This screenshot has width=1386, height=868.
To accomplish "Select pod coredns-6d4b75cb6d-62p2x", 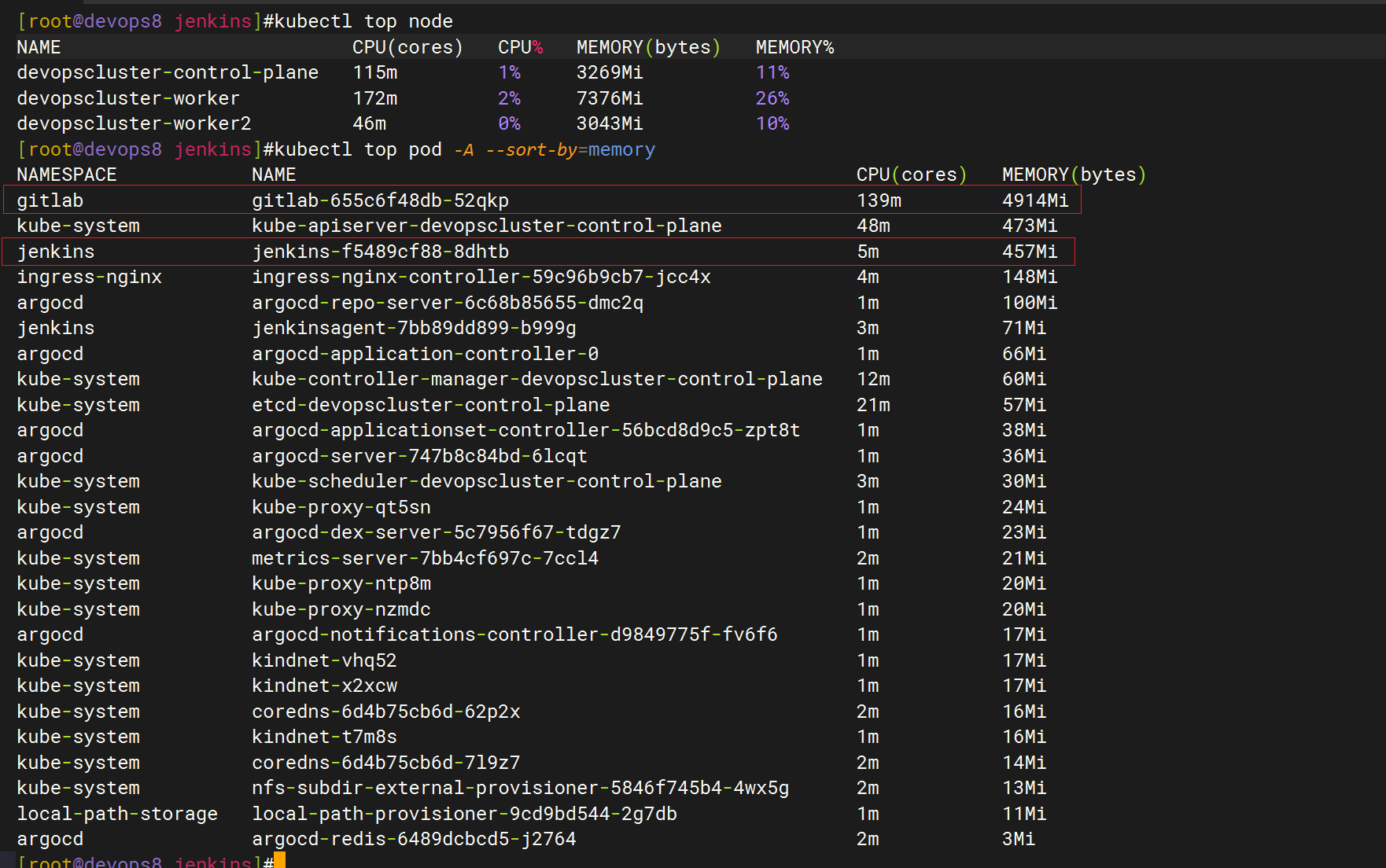I will point(386,712).
